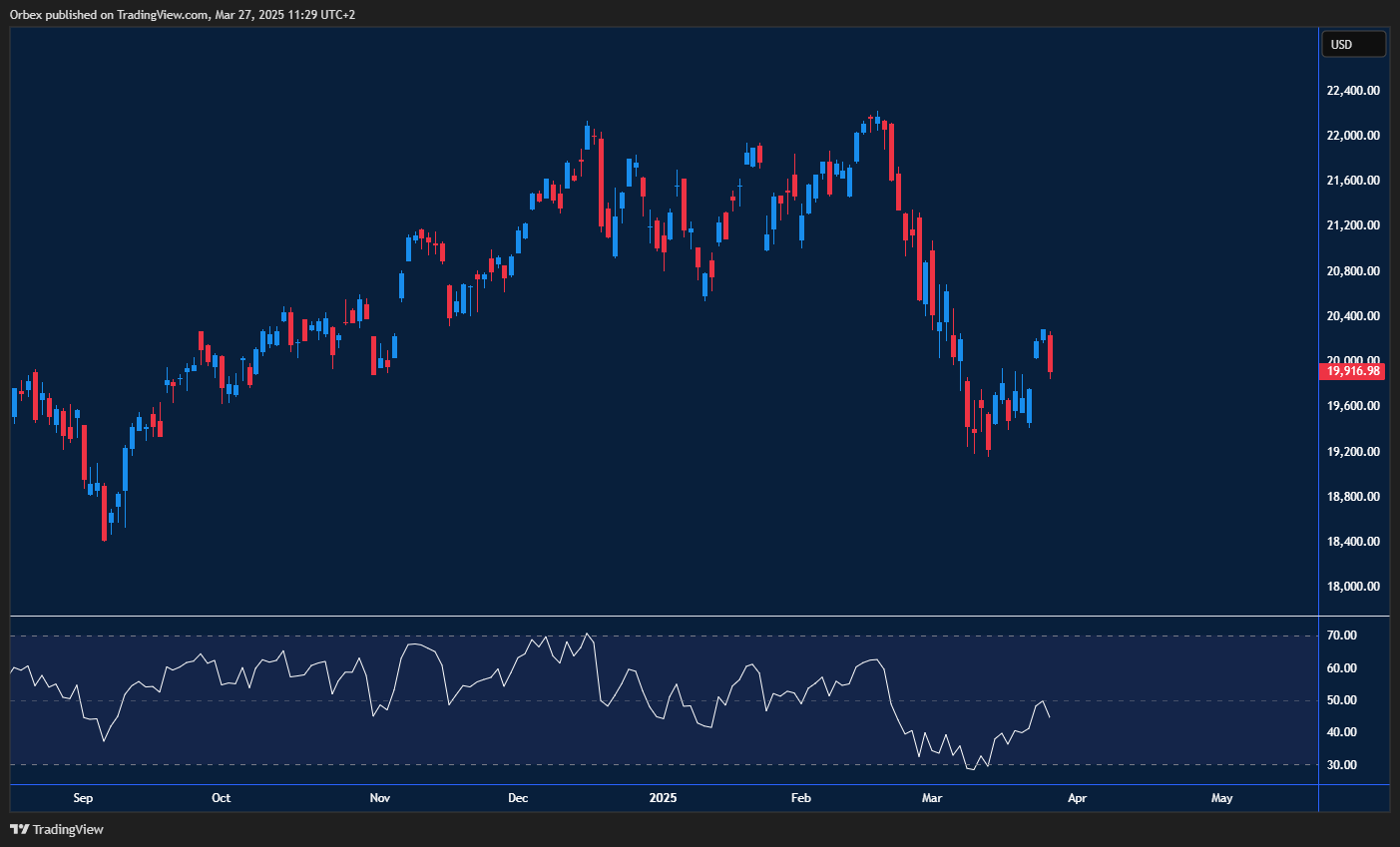Click the Apr label on the date axis
1400x847 pixels.
[1078, 798]
